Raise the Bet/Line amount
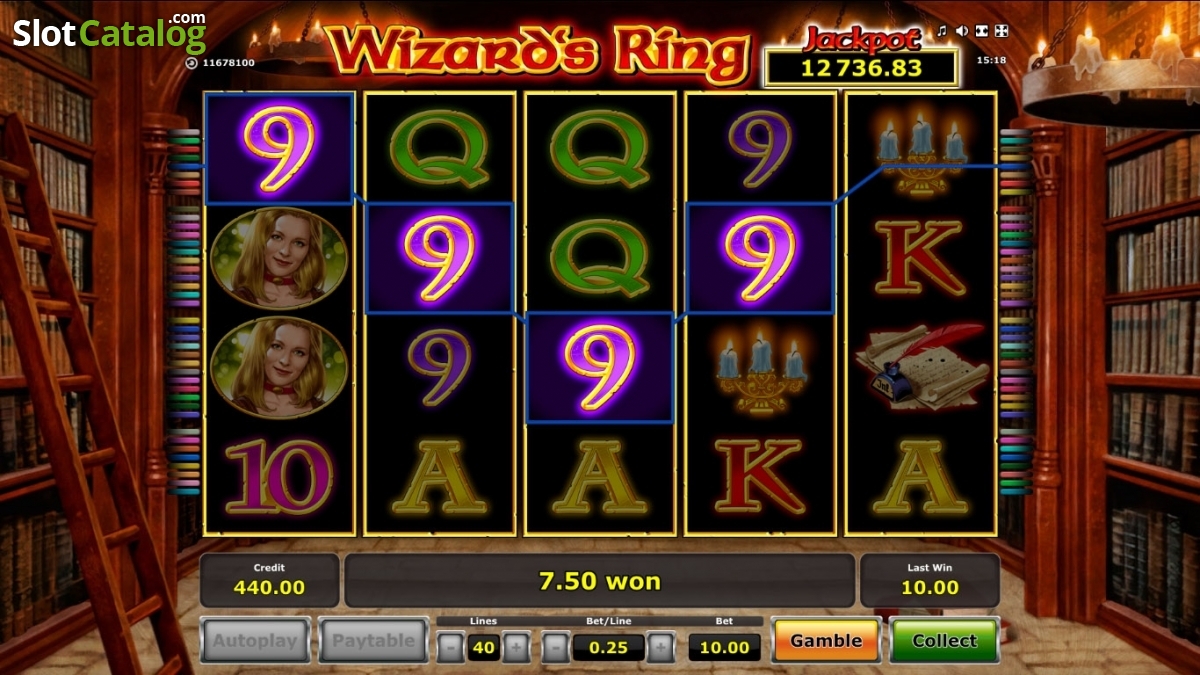The image size is (1200, 675). point(660,648)
